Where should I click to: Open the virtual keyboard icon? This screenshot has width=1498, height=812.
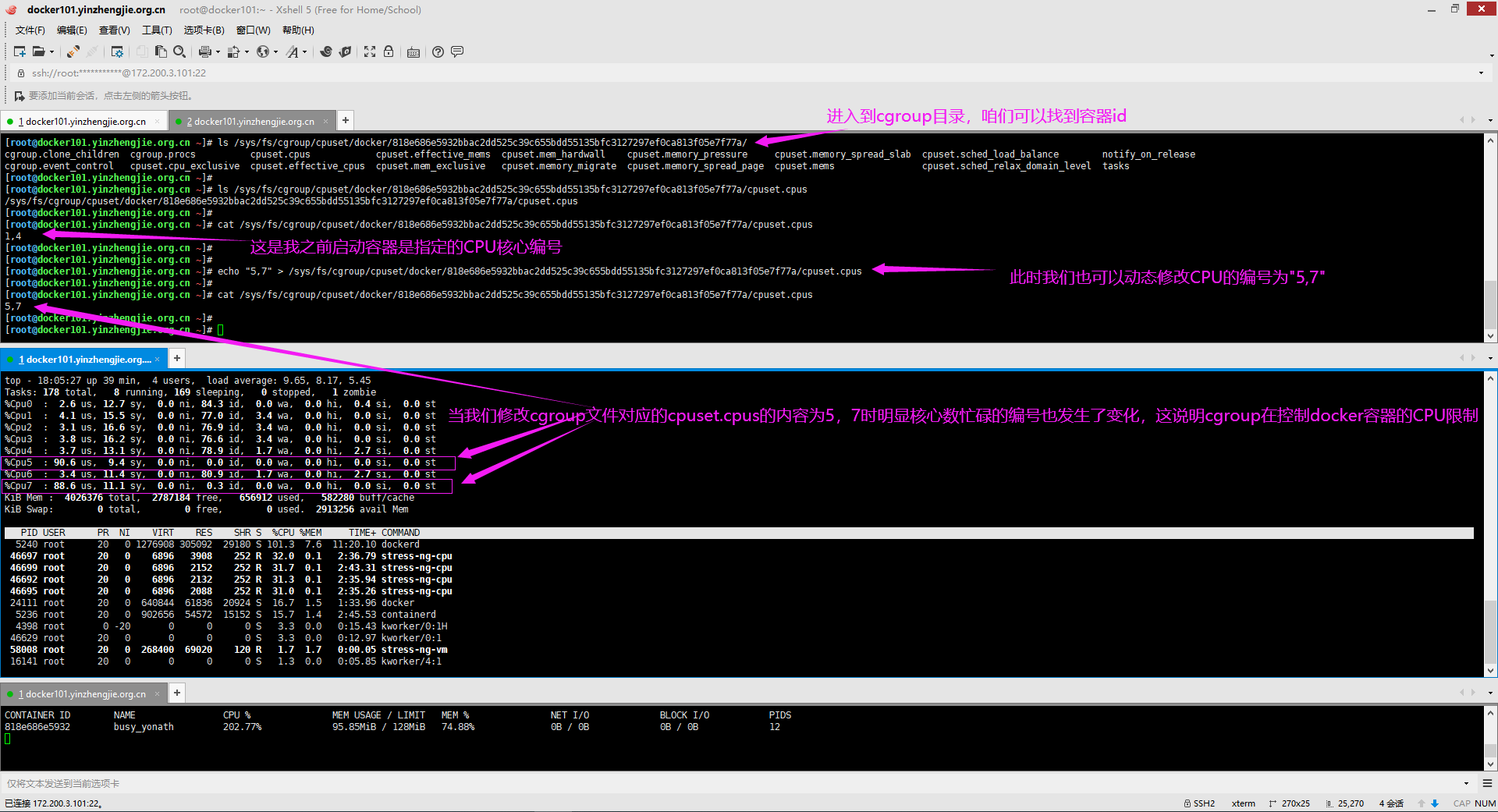[x=414, y=51]
